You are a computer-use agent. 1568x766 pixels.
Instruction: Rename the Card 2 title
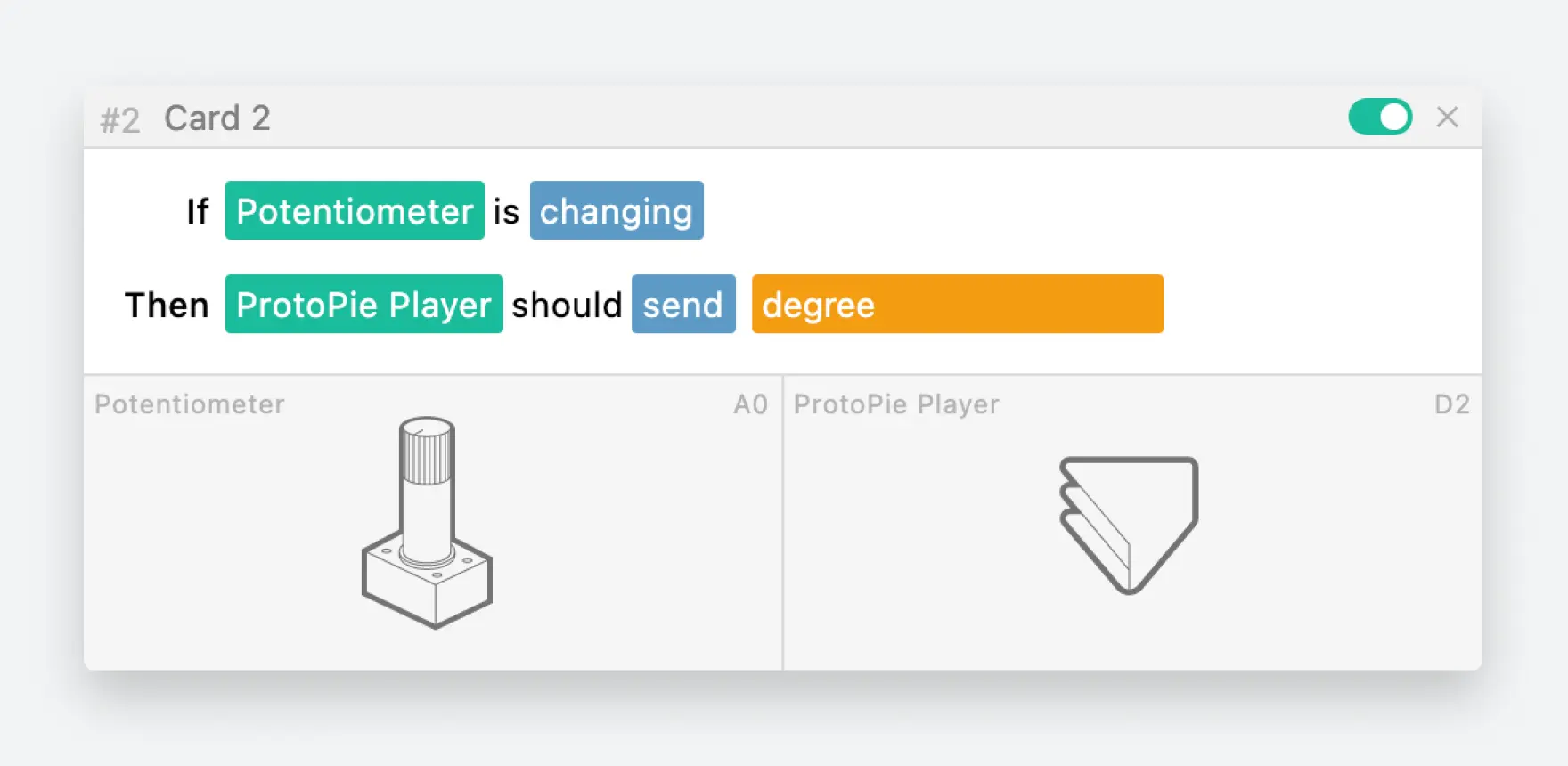click(x=217, y=118)
